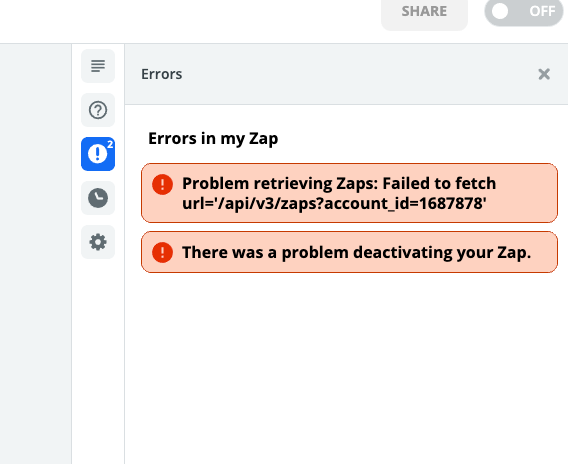The image size is (568, 464).
Task: Click the SHARE button
Action: [424, 12]
